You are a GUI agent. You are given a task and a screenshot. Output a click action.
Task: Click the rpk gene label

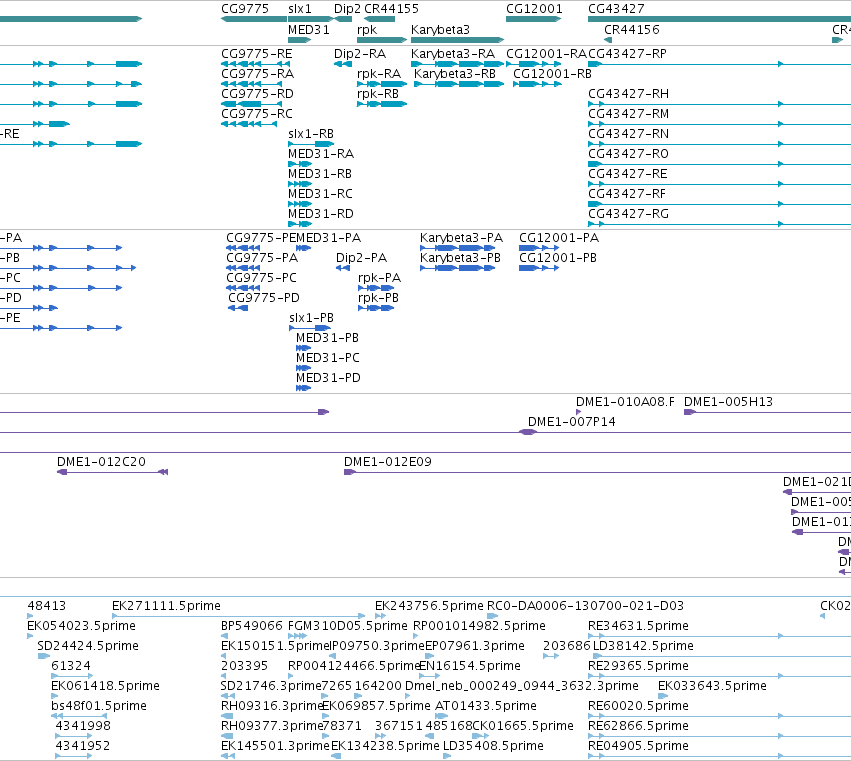(367, 30)
